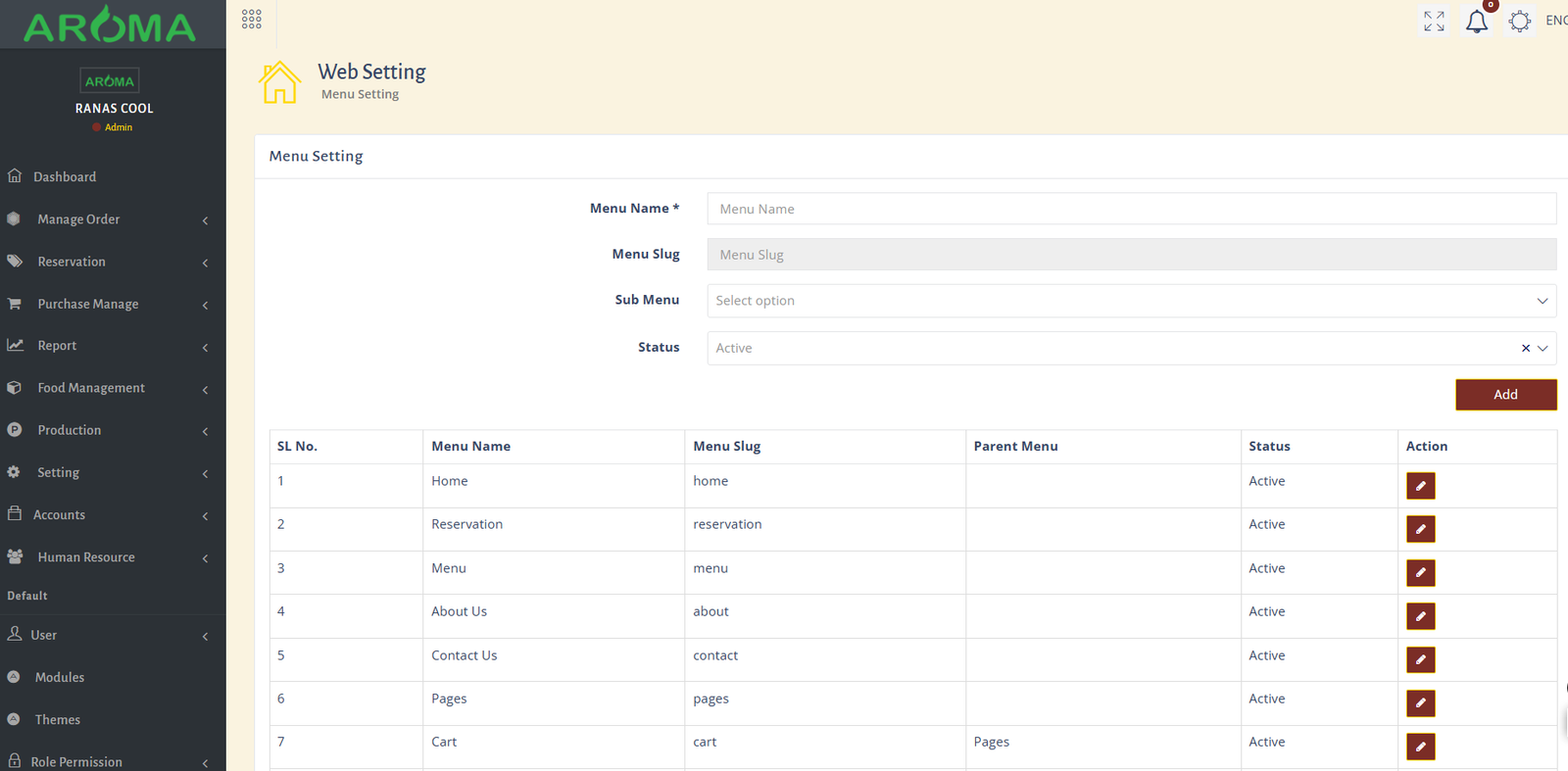Go to Themes in sidebar
Screen dimensions: 1568x771
[58, 720]
